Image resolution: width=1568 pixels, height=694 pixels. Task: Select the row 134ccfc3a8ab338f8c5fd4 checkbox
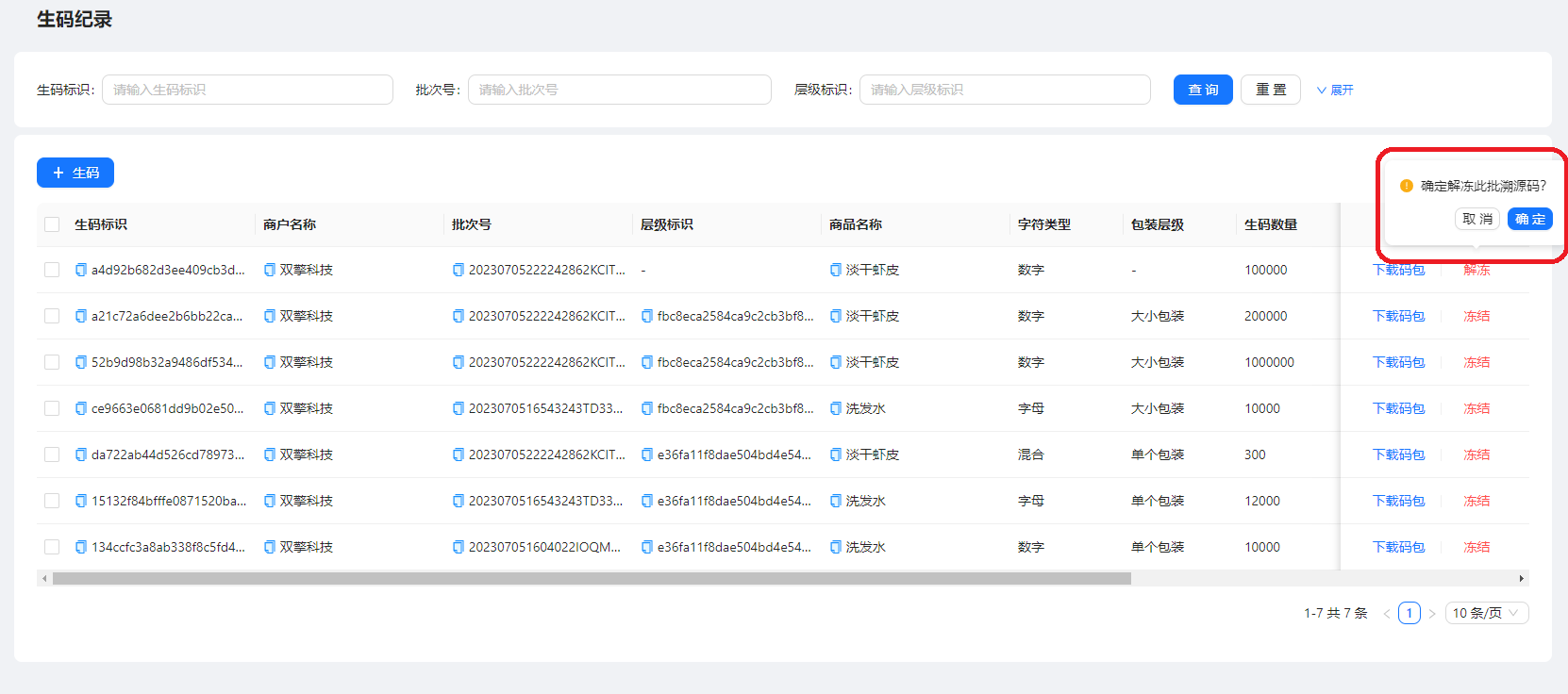point(52,547)
